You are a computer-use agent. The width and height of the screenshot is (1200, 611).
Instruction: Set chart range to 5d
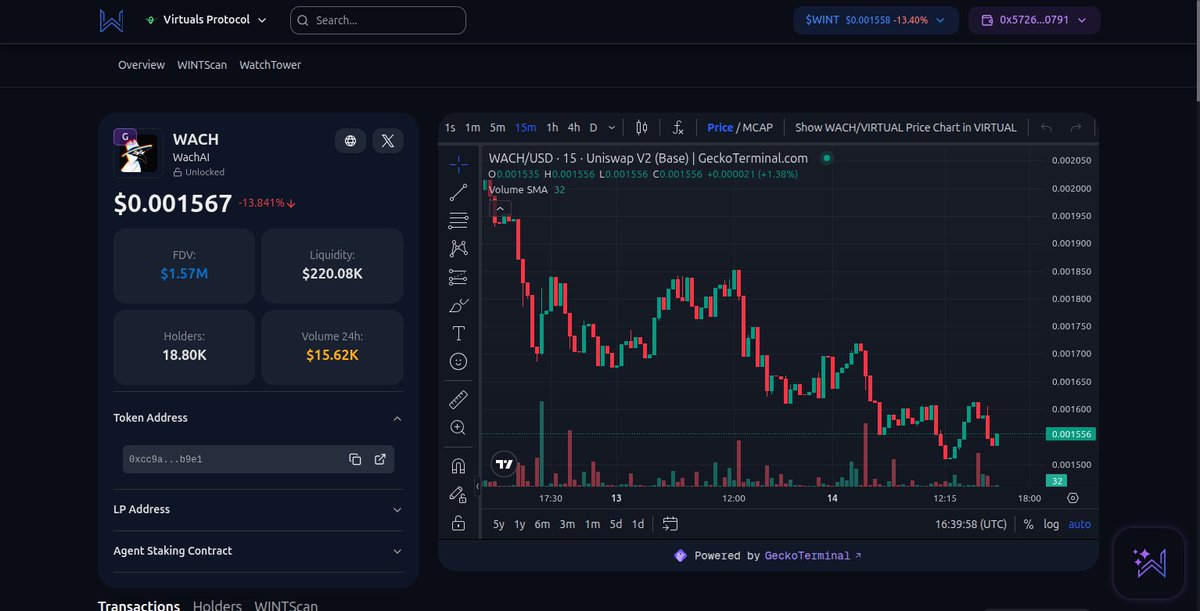[616, 524]
